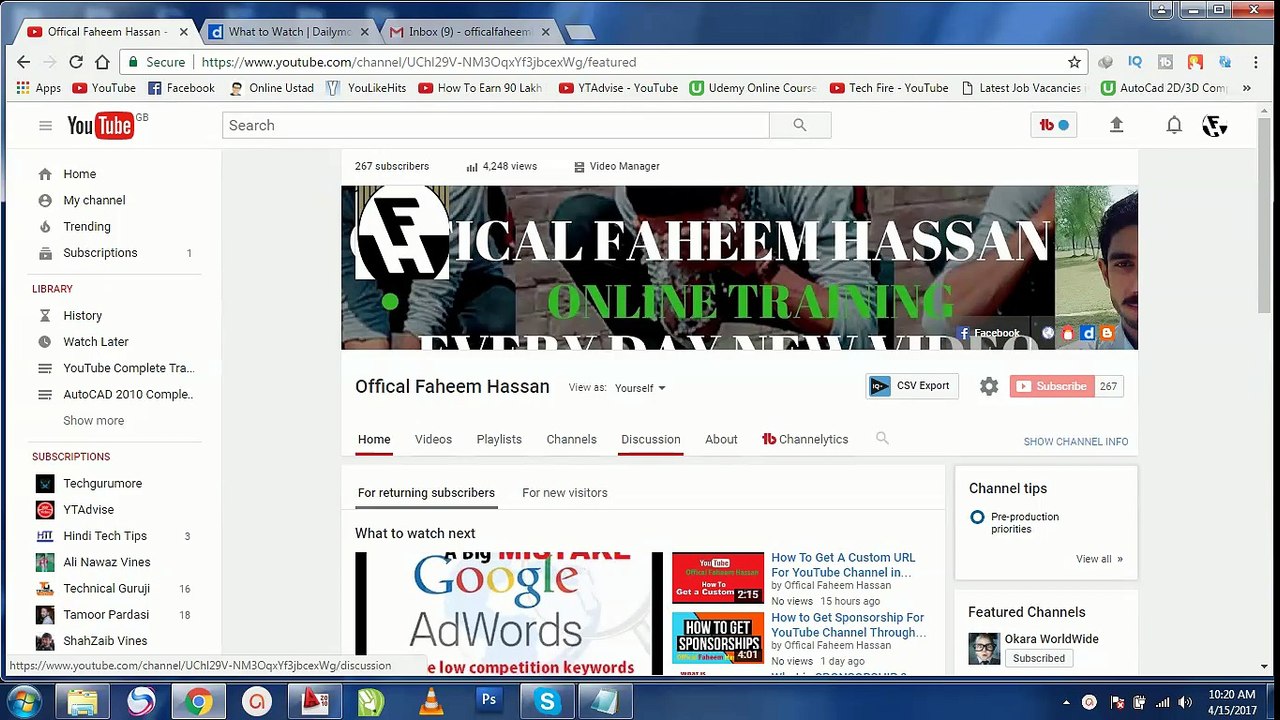The image size is (1280, 720).
Task: Open File Explorer from taskbar
Action: coord(82,702)
